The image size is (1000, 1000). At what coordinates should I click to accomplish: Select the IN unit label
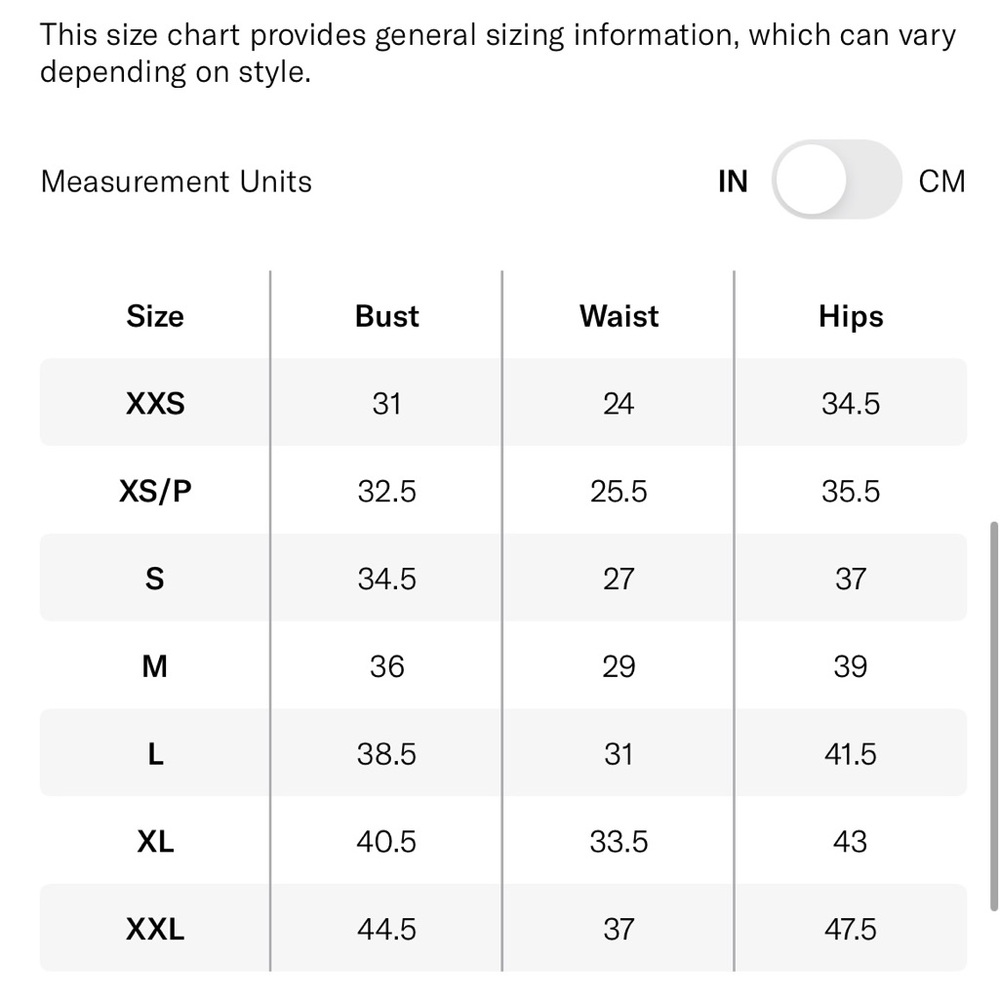[733, 182]
